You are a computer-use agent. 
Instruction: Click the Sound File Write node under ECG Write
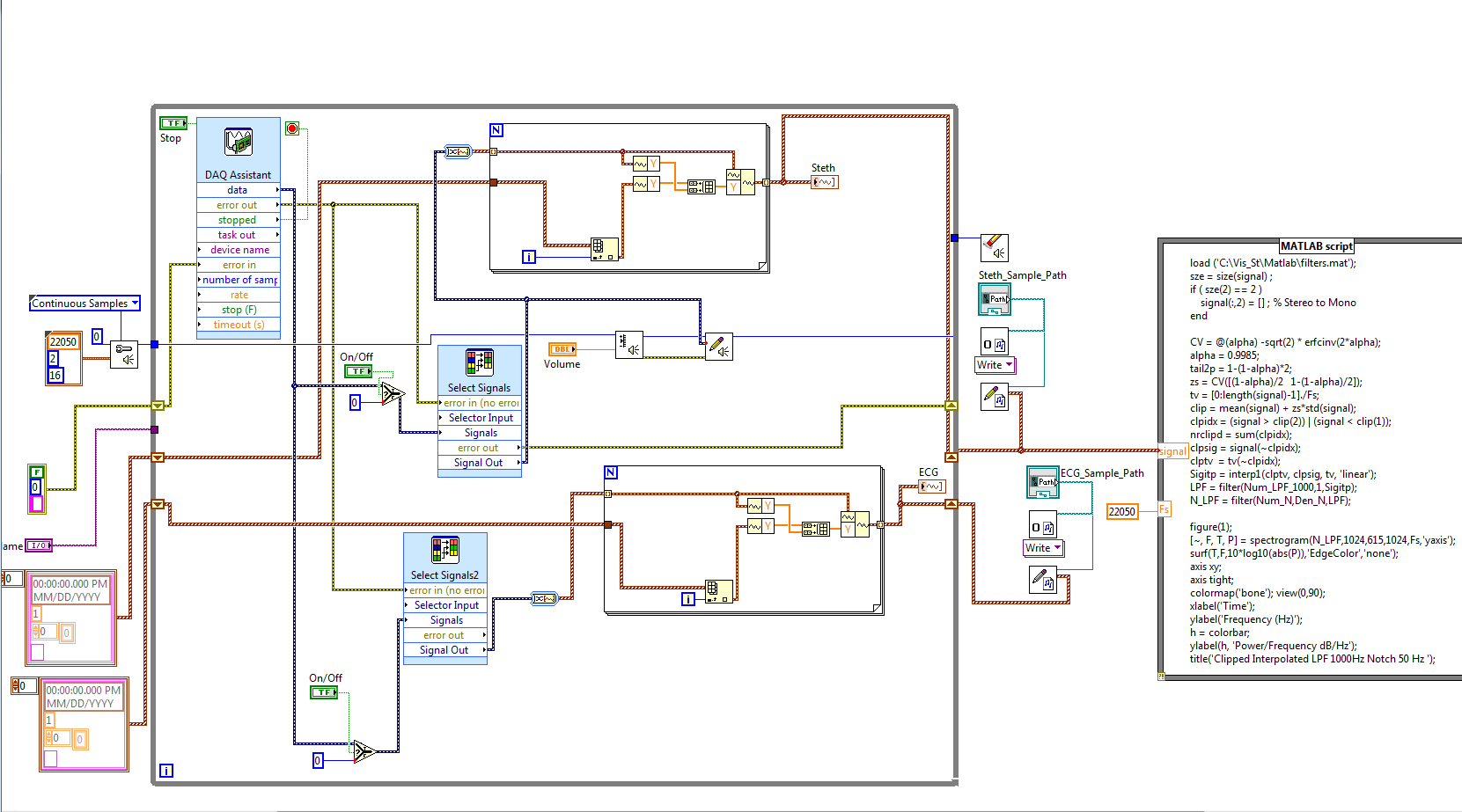tap(1043, 579)
